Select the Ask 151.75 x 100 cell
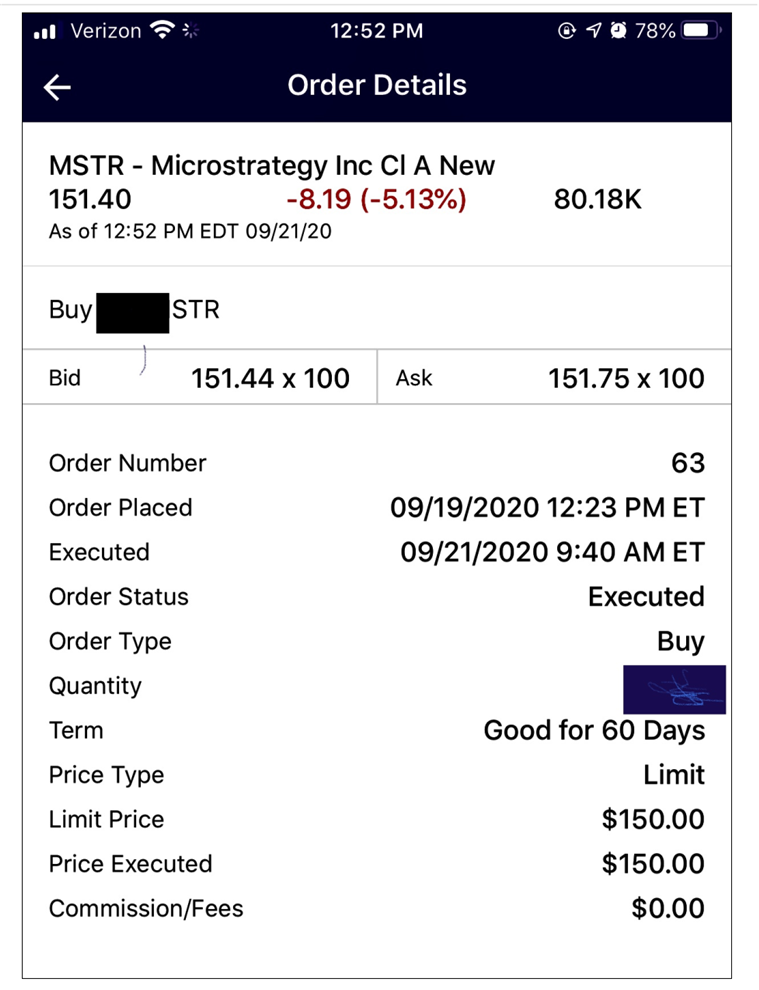Viewport: 759px width, 990px height. pyautogui.click(x=553, y=378)
